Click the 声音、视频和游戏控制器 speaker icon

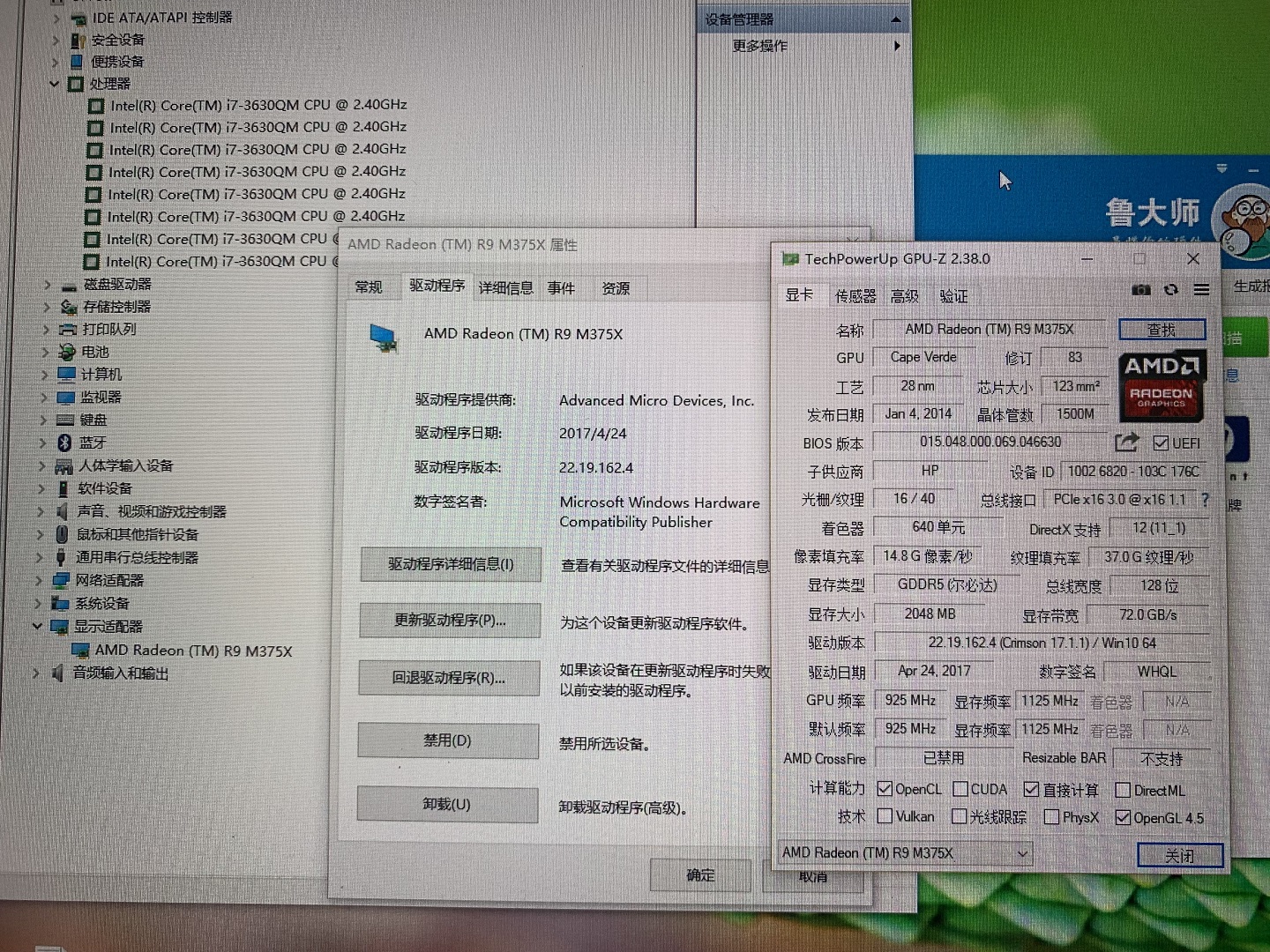pyautogui.click(x=63, y=511)
